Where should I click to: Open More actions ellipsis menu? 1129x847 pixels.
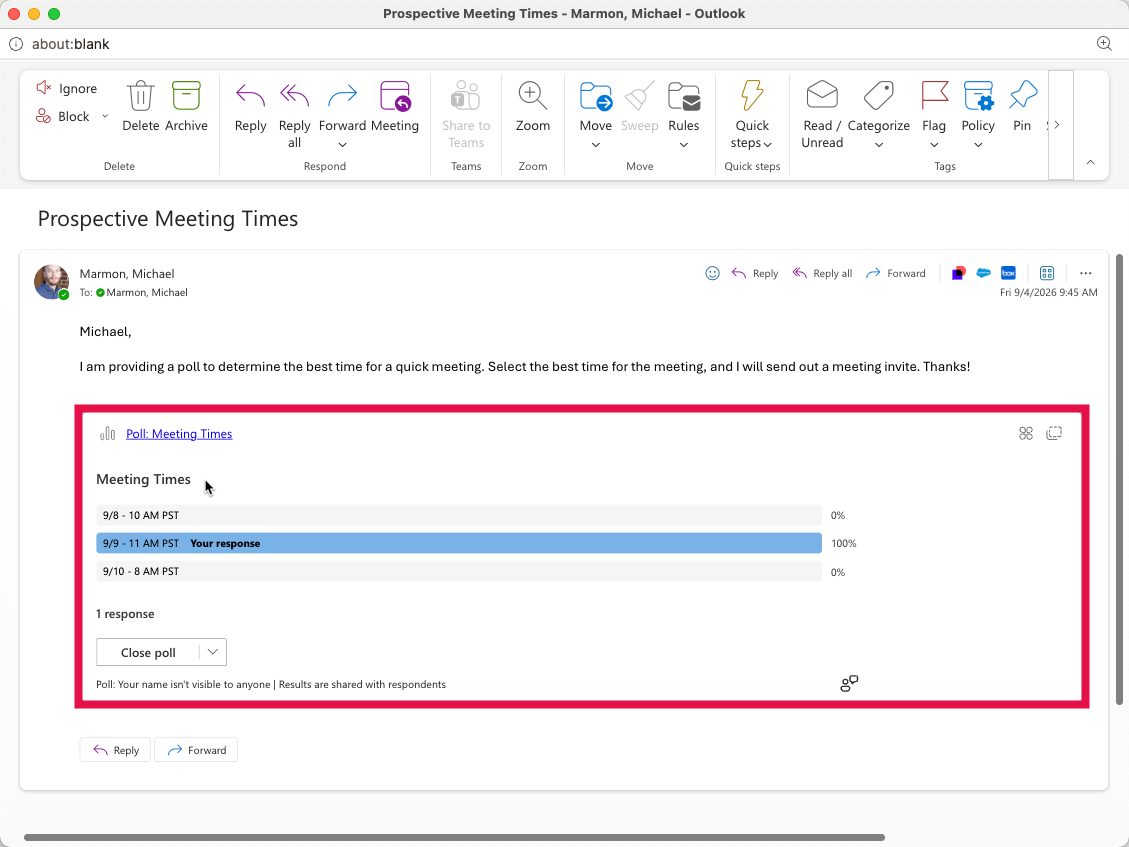[x=1086, y=273]
